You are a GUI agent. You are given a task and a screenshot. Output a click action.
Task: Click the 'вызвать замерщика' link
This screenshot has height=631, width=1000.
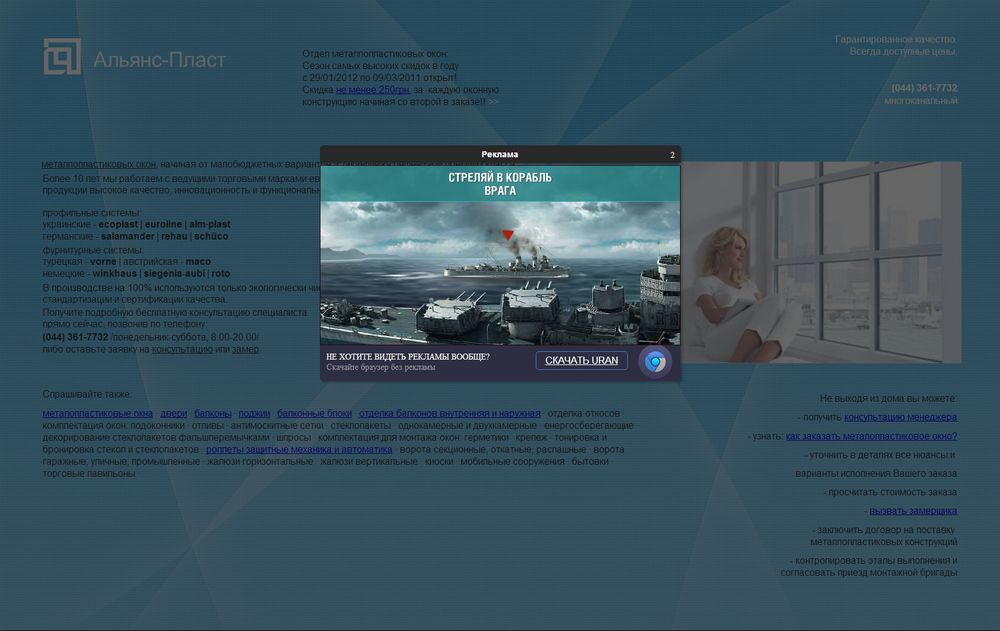tap(913, 511)
